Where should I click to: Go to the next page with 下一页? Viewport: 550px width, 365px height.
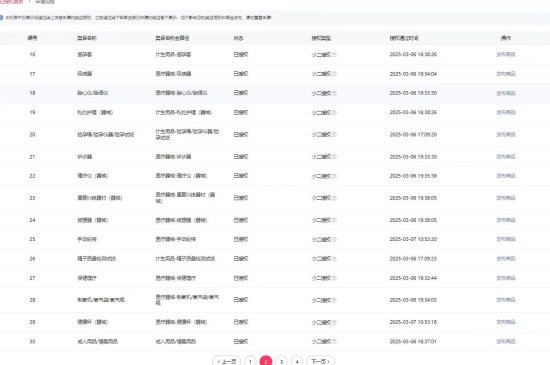[321, 361]
